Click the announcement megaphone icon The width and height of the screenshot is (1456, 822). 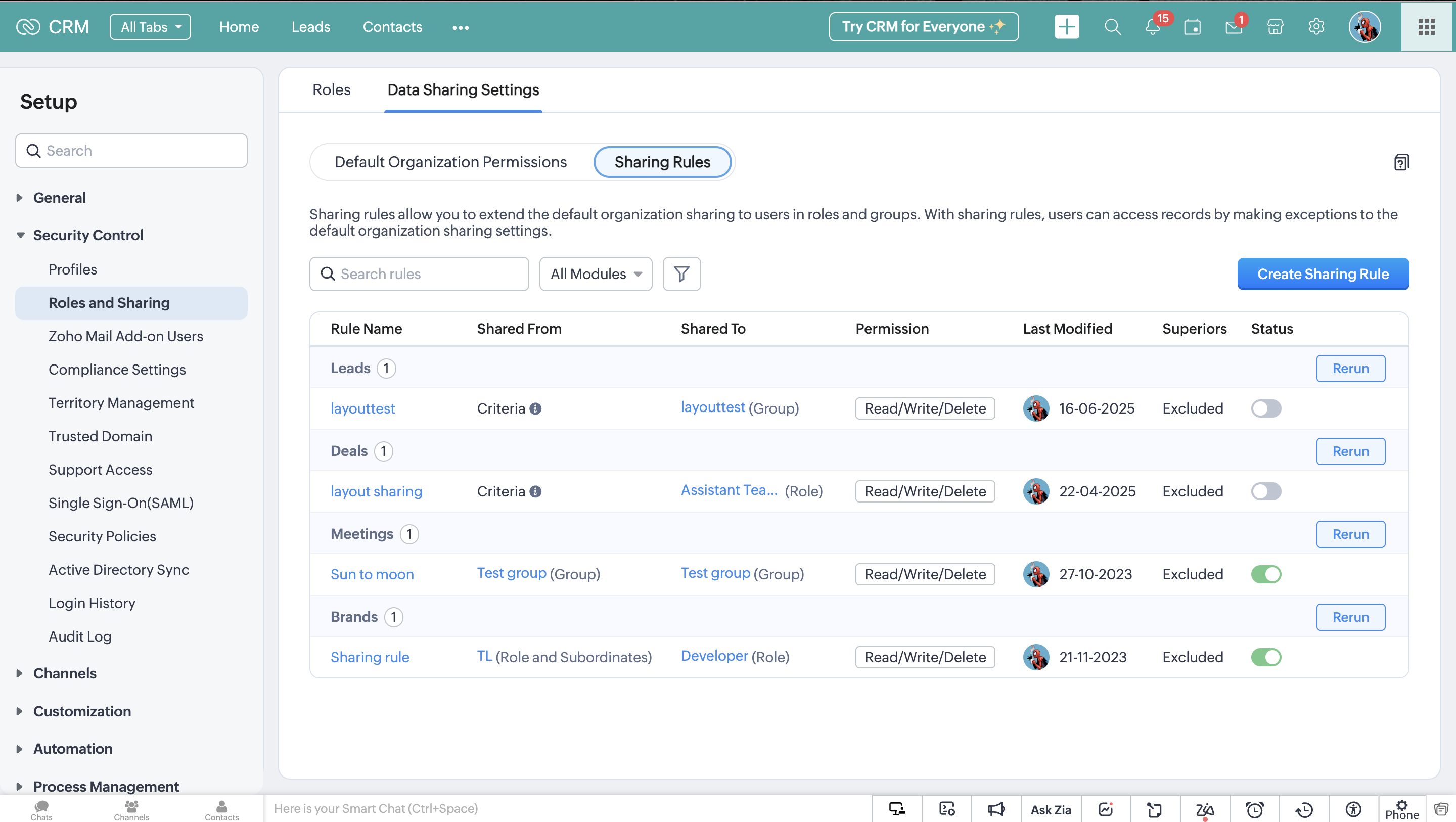pos(996,809)
